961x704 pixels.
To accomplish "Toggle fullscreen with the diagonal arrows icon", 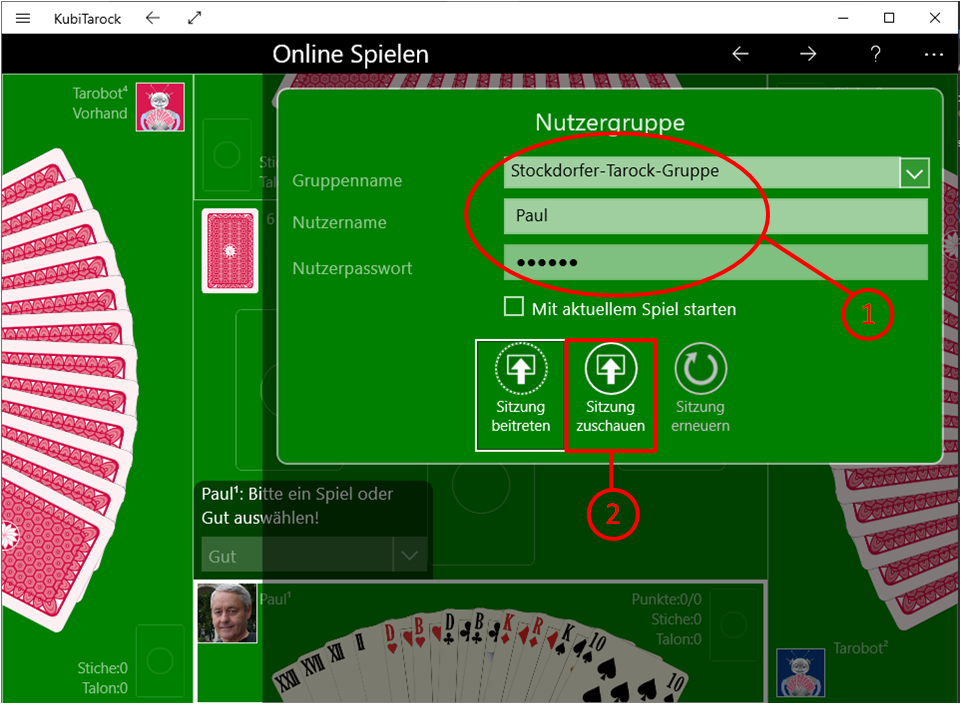I will [194, 18].
